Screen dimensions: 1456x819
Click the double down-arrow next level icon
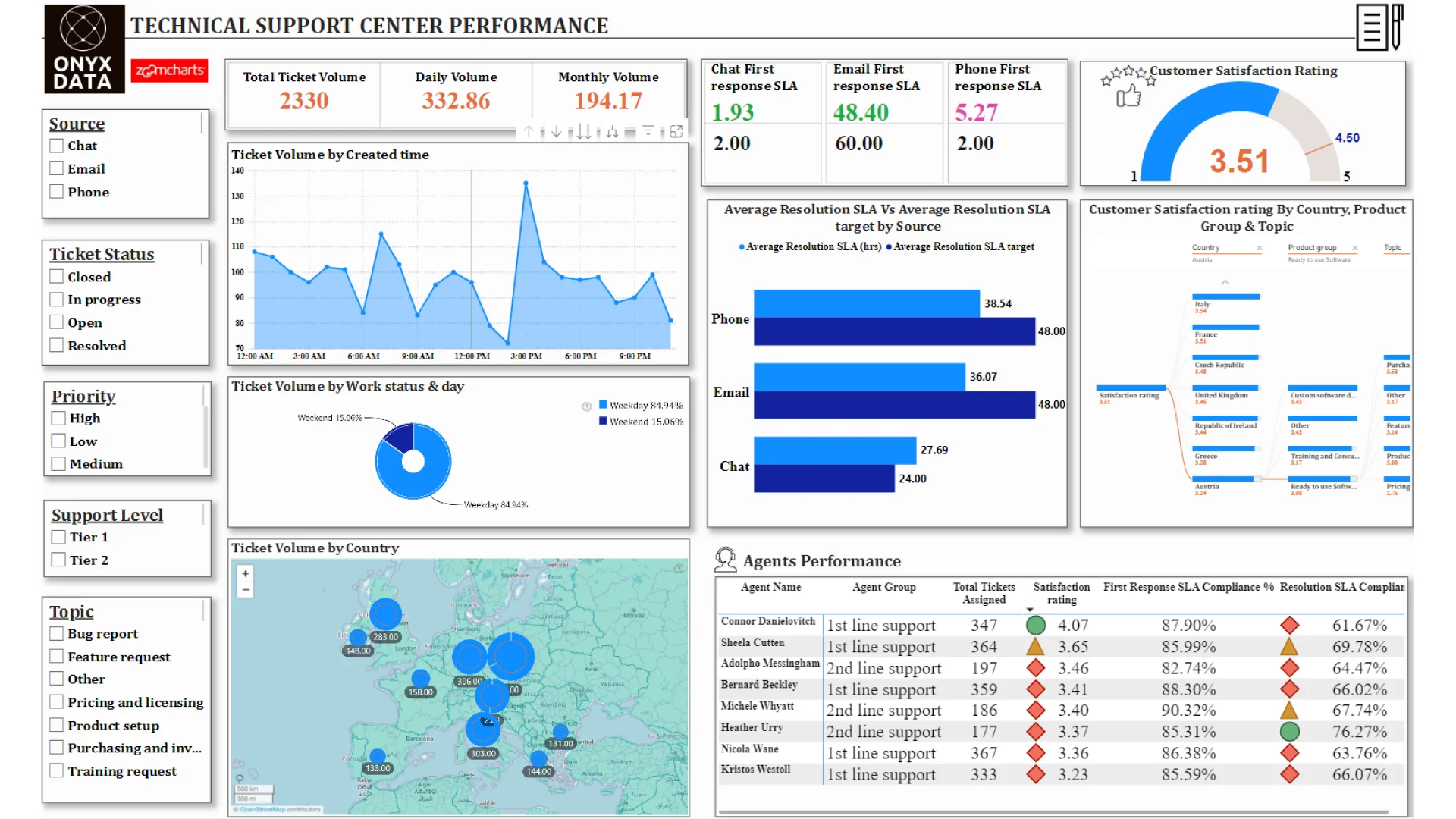[583, 131]
